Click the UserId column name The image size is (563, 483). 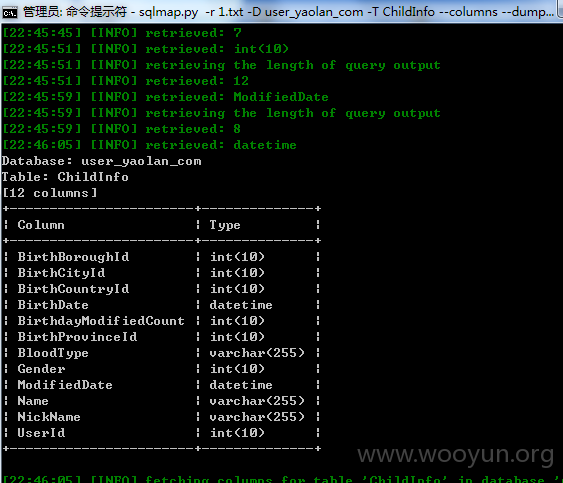coord(41,433)
